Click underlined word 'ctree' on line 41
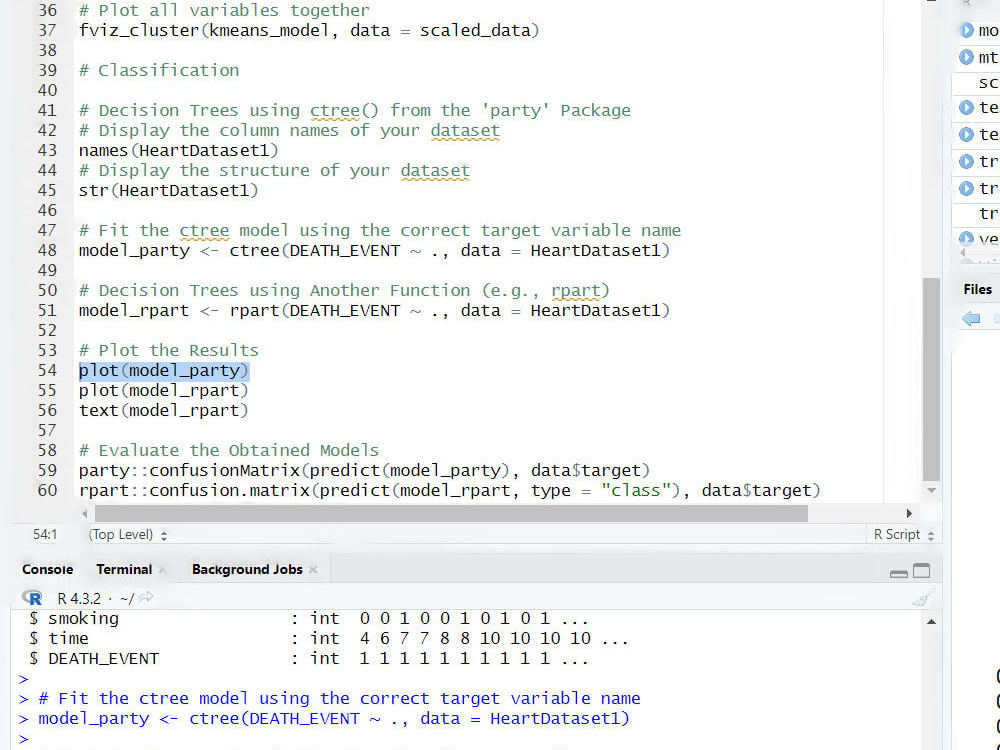The width and height of the screenshot is (1000, 750). [335, 110]
